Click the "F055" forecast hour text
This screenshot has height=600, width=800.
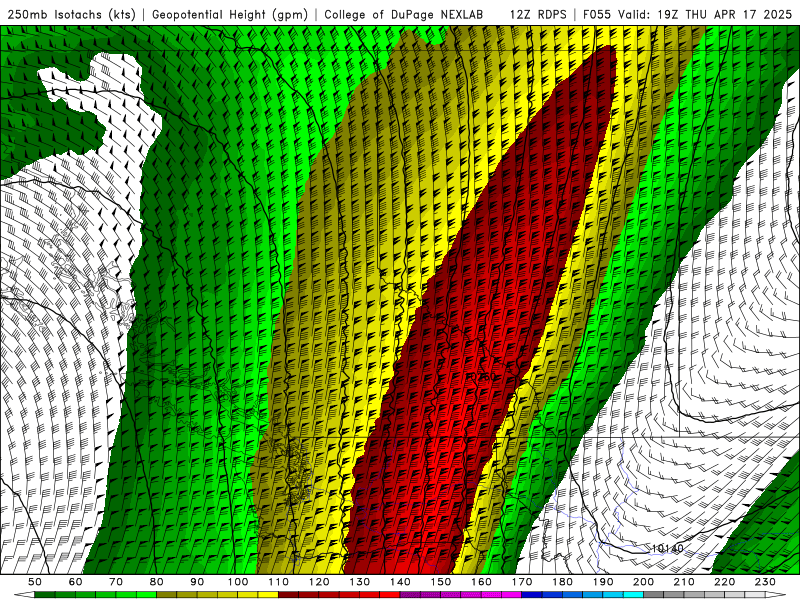(x=597, y=15)
